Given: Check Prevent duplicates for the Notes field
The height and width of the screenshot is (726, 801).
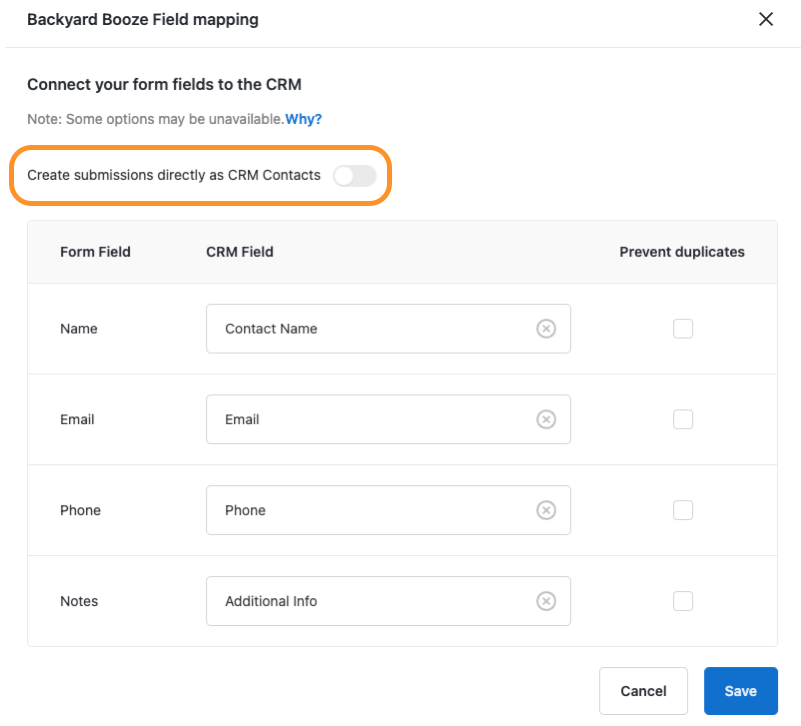Looking at the screenshot, I should (683, 602).
